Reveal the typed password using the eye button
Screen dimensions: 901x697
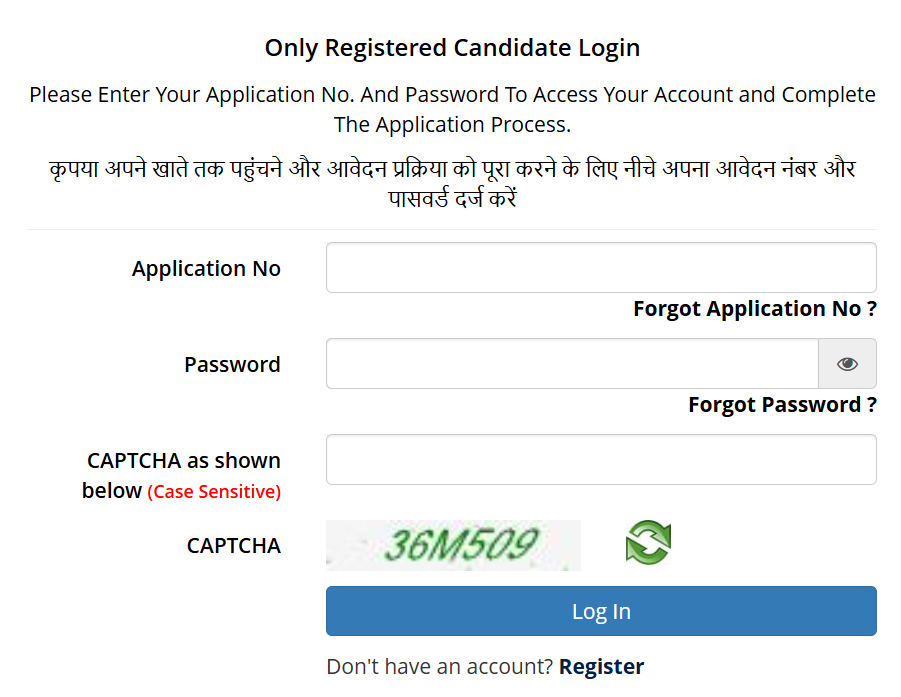pyautogui.click(x=847, y=363)
